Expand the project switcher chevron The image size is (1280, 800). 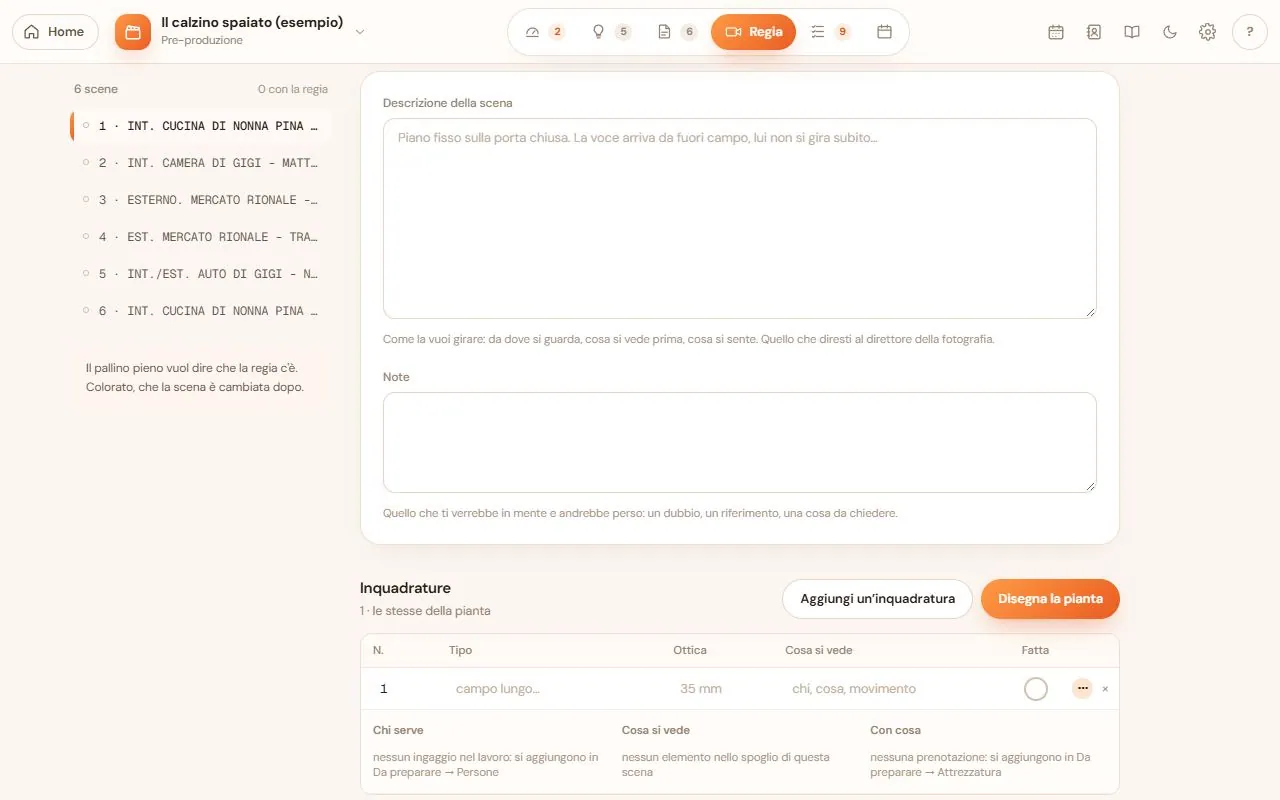coord(360,32)
